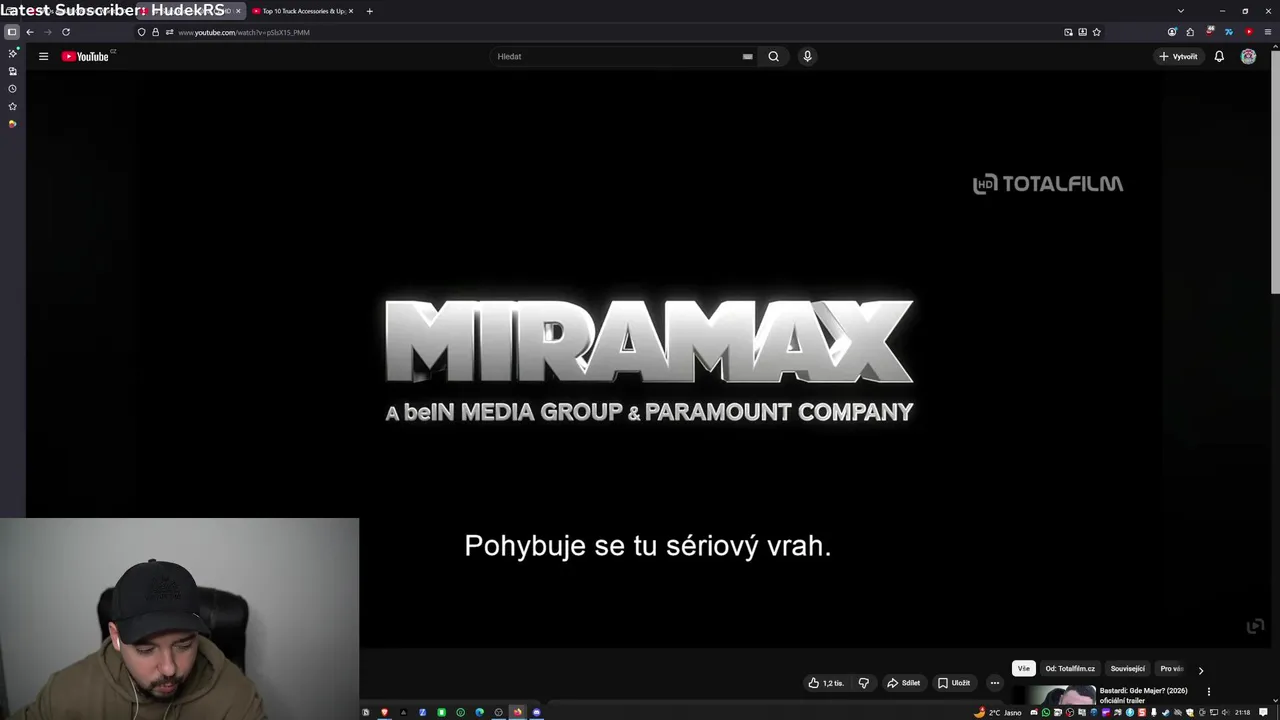Select the Pro vás chip
The width and height of the screenshot is (1280, 720).
(x=1171, y=669)
